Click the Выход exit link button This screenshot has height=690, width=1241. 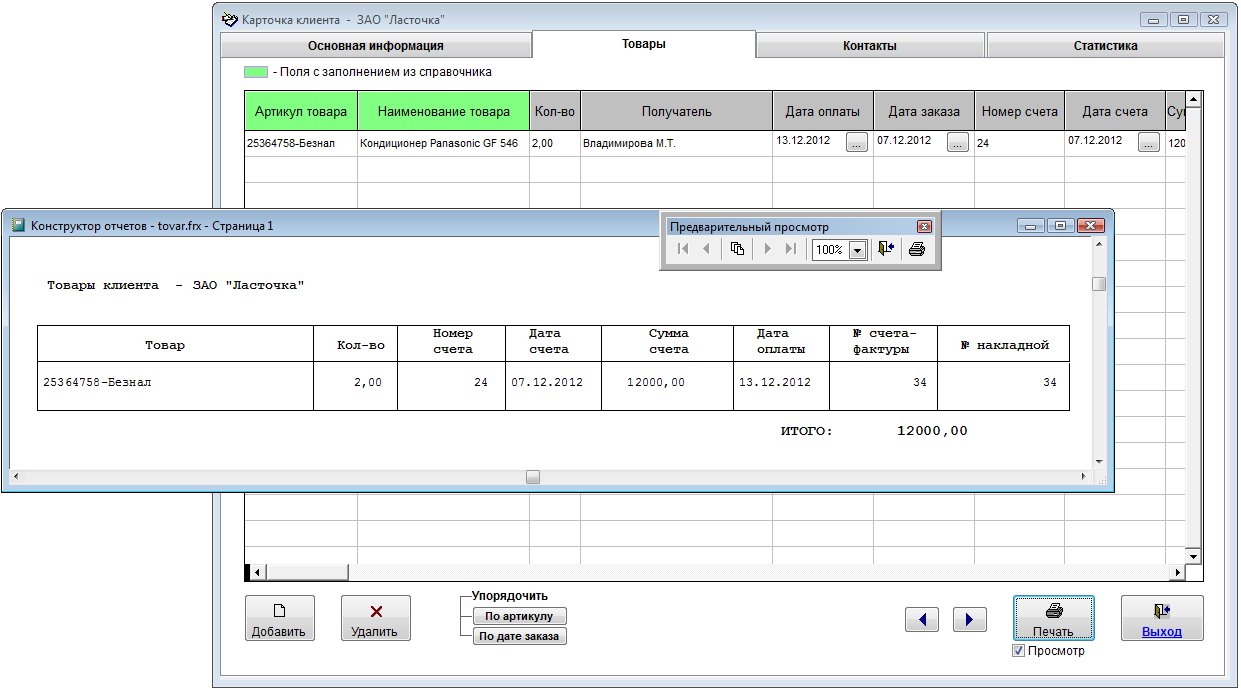pos(1161,618)
